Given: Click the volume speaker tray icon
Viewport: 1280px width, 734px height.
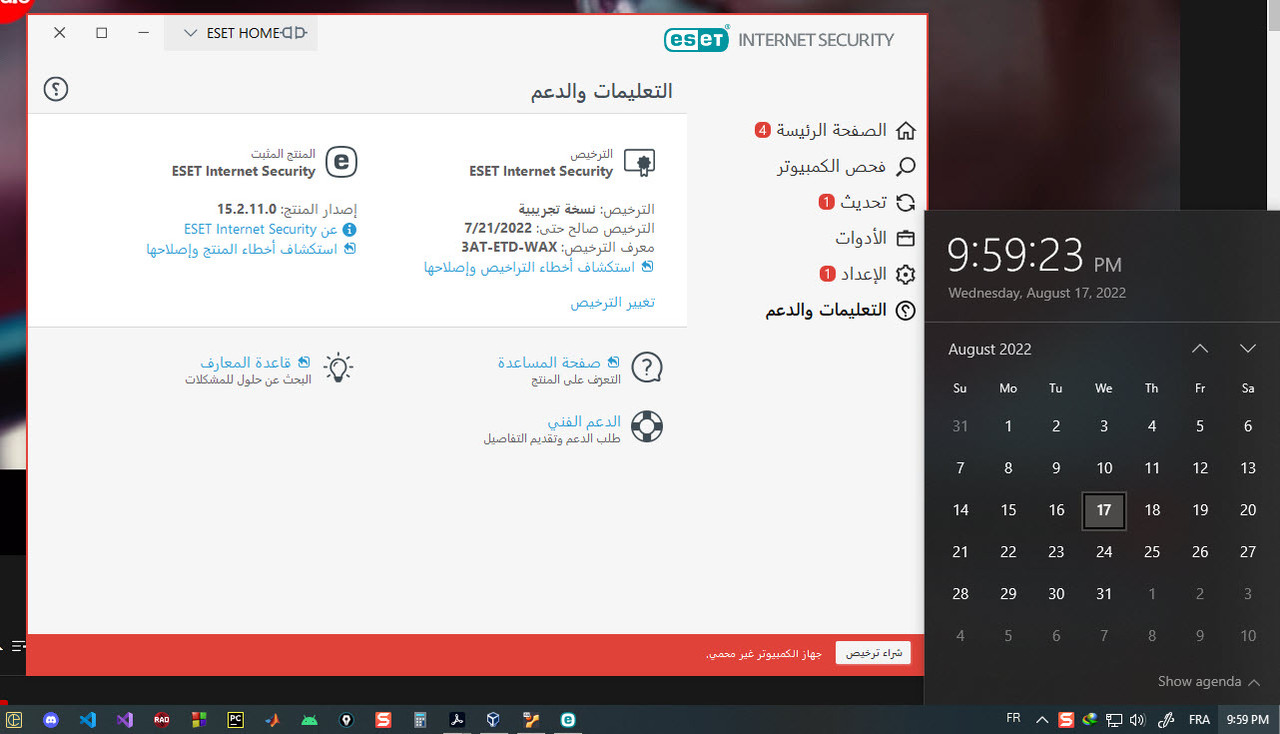Looking at the screenshot, I should click(1137, 719).
